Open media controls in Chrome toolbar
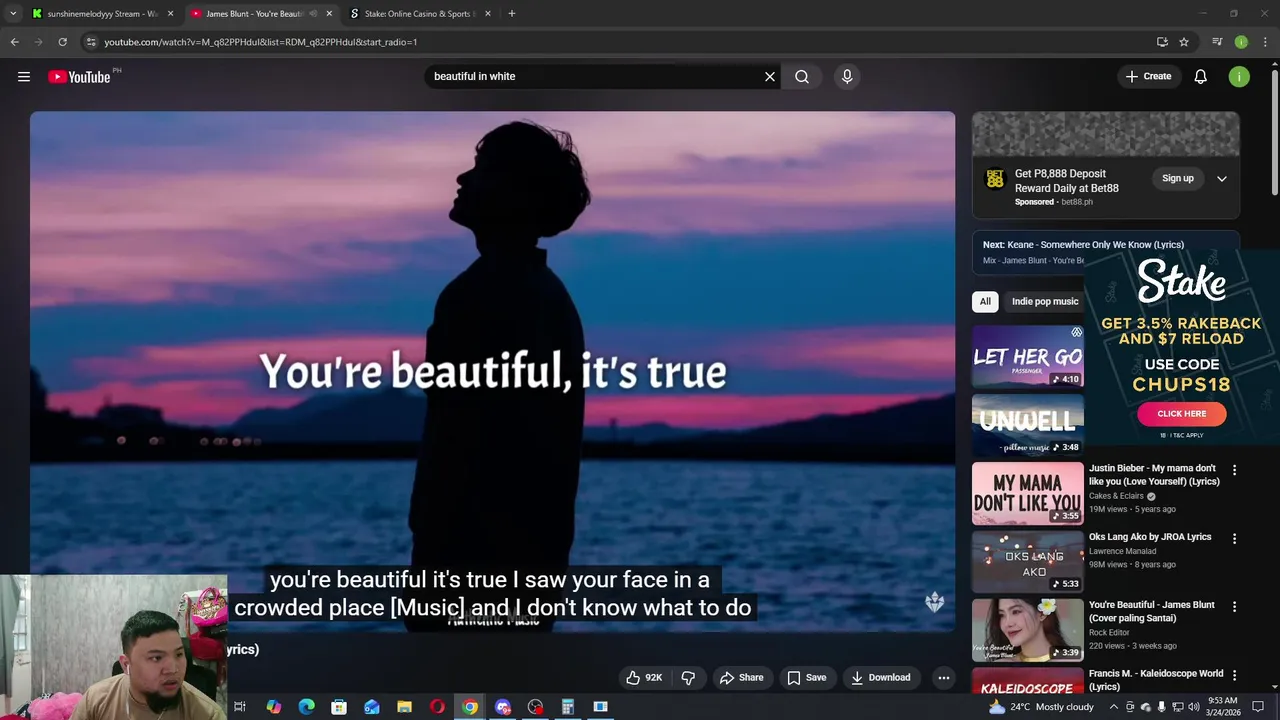The image size is (1280, 720). point(1217,42)
